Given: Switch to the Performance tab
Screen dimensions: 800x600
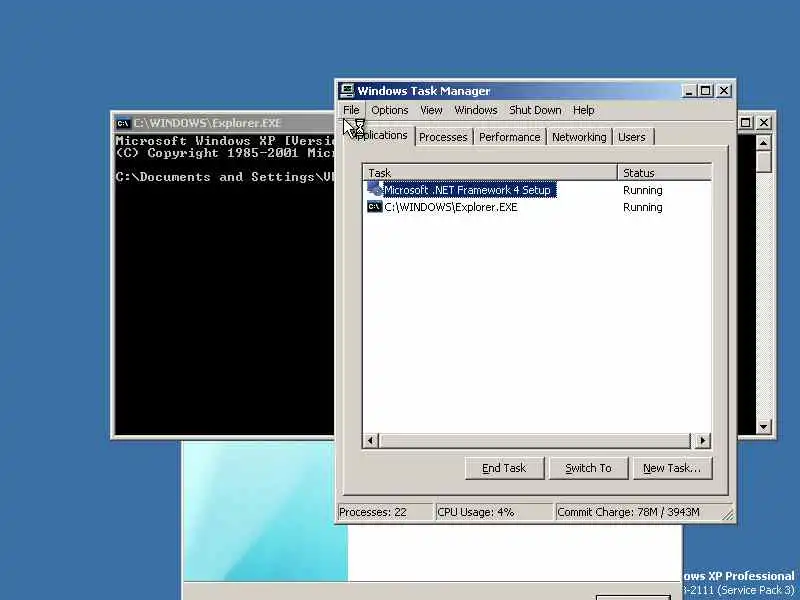Looking at the screenshot, I should click(509, 137).
